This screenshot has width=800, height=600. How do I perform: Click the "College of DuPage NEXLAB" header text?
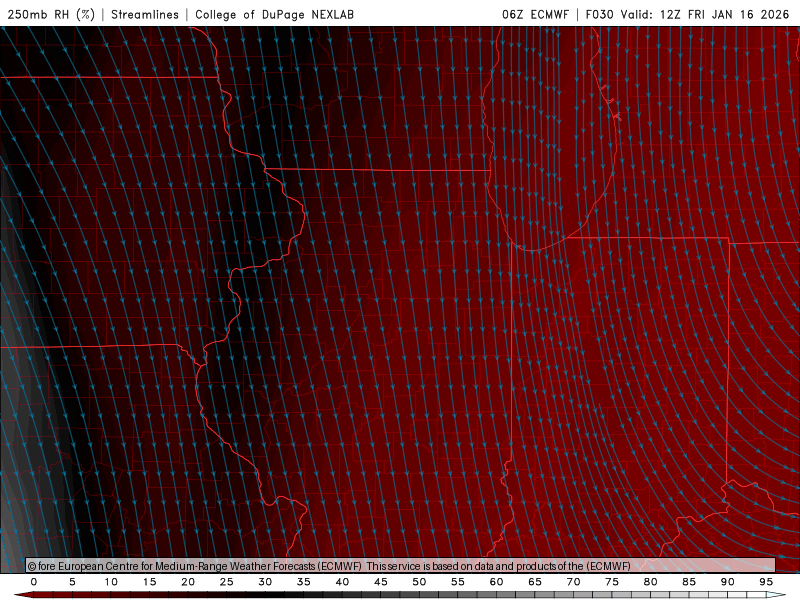click(x=274, y=15)
